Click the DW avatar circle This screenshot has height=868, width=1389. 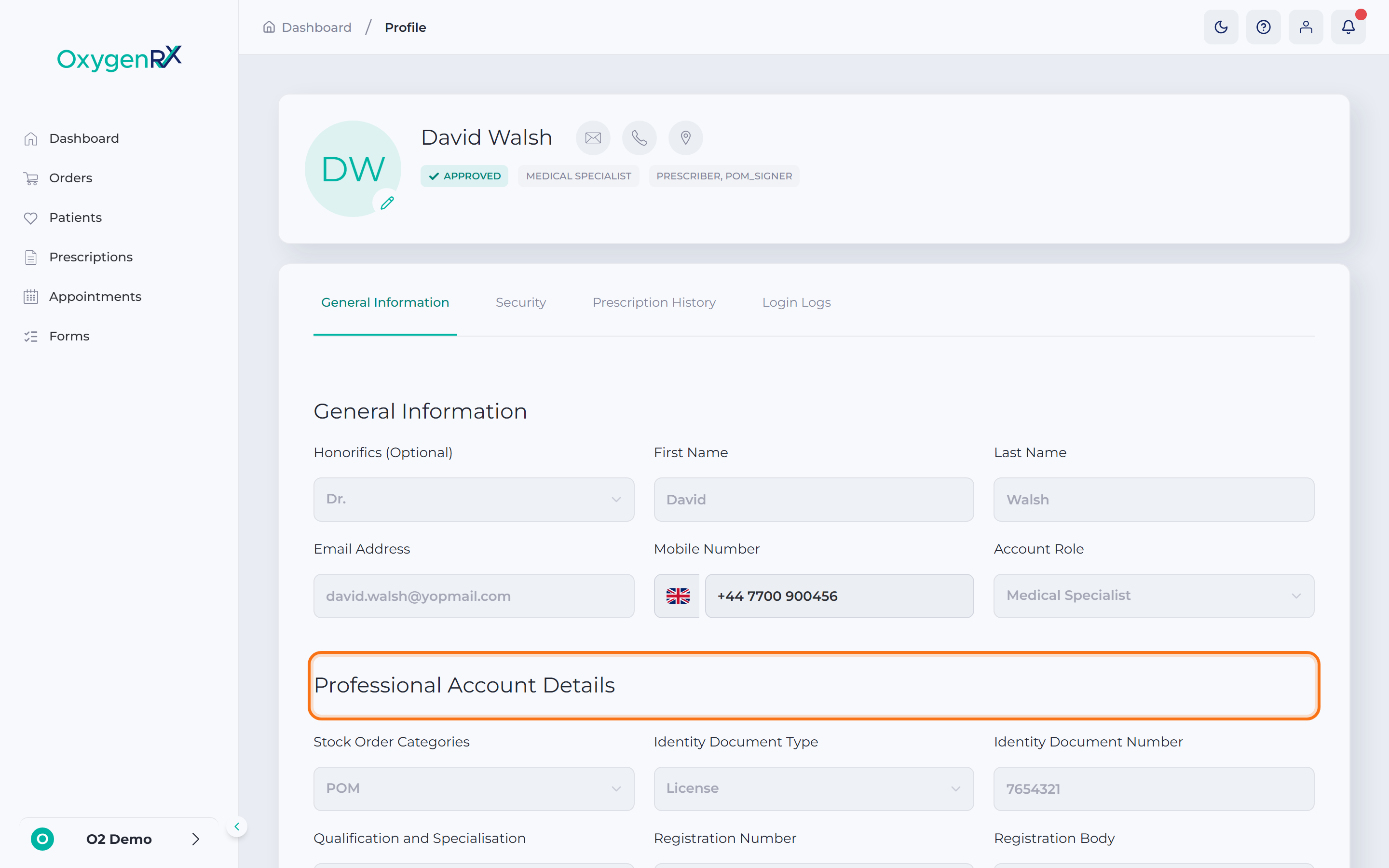coord(353,169)
